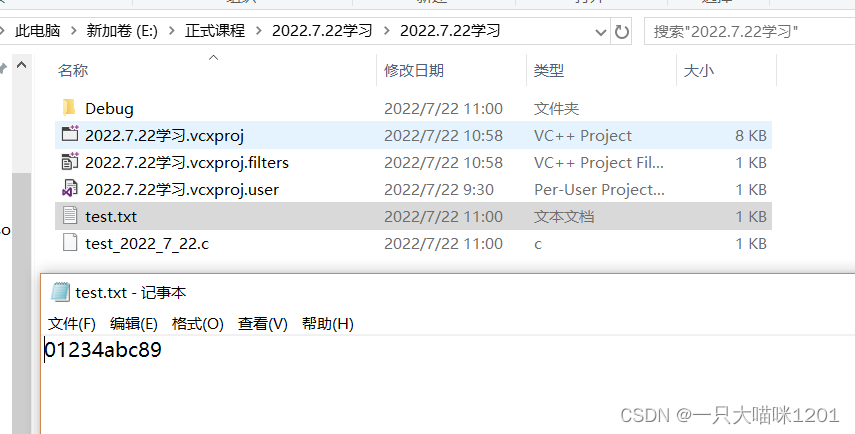
Task: Click the 2022.7.22学习.vcxproj file icon
Action: point(70,134)
